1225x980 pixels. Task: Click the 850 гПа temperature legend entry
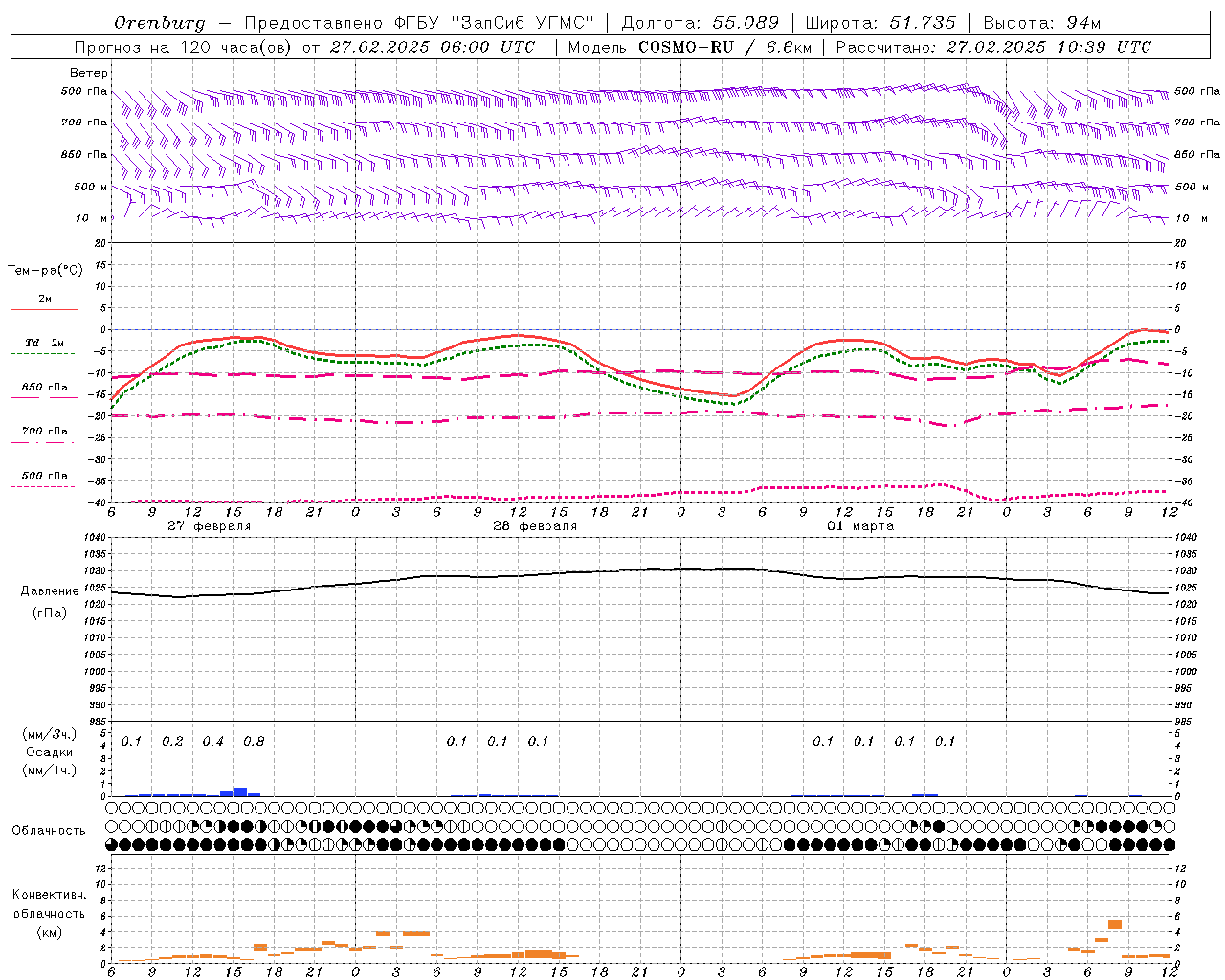coord(44,388)
